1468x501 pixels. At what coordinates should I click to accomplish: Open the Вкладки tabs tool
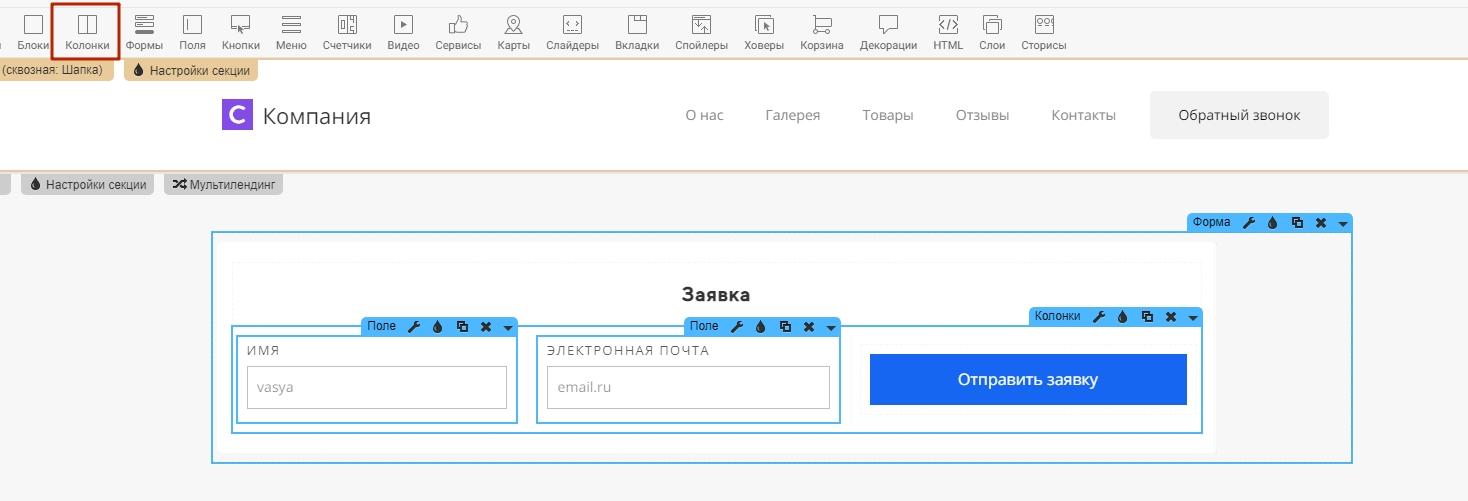coord(637,32)
